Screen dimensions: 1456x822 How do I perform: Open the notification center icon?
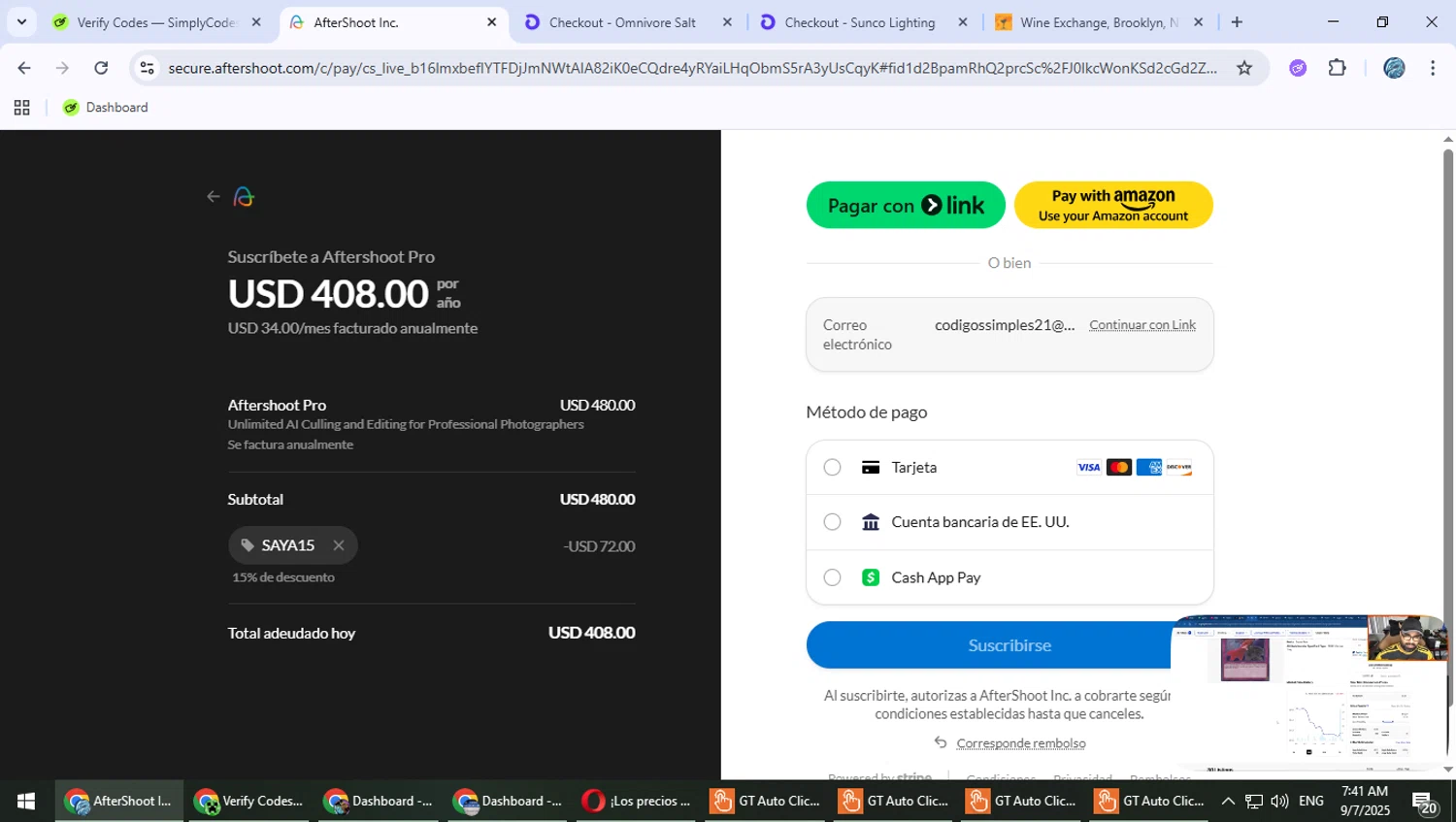pyautogui.click(x=1425, y=803)
